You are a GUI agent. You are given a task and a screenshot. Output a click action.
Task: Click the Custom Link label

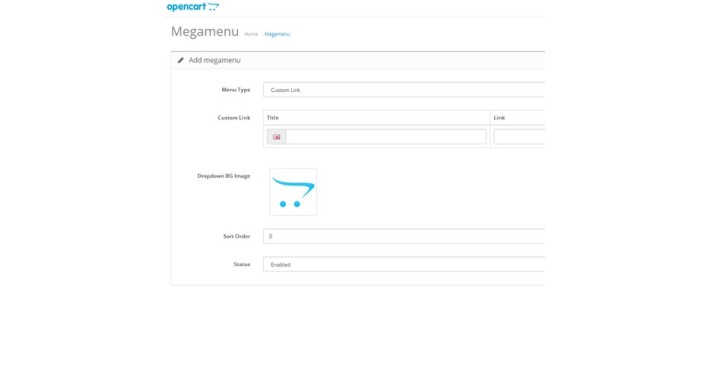tap(234, 118)
